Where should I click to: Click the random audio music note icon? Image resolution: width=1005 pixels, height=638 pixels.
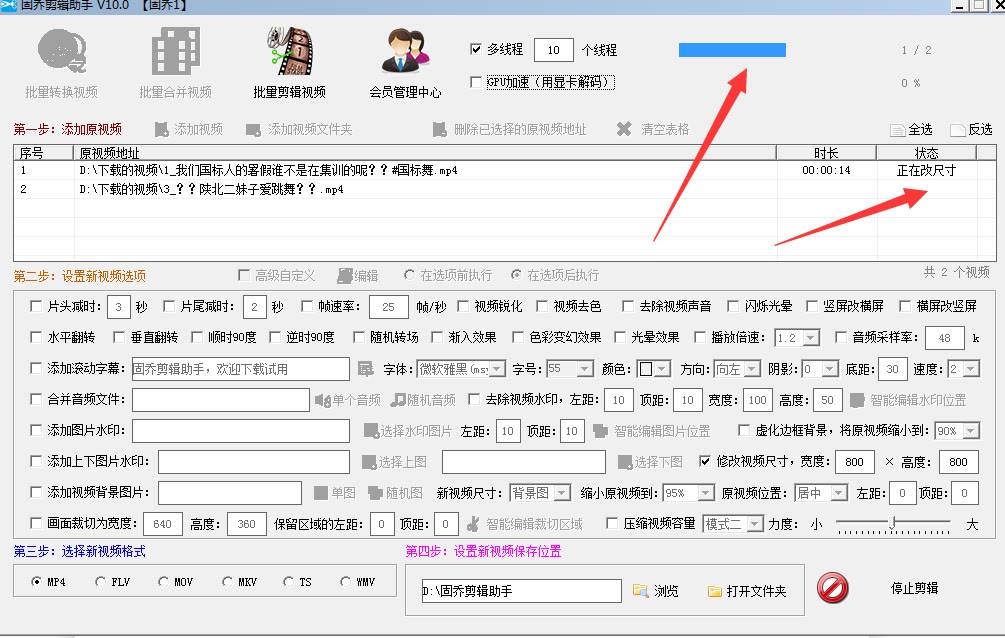[x=398, y=399]
